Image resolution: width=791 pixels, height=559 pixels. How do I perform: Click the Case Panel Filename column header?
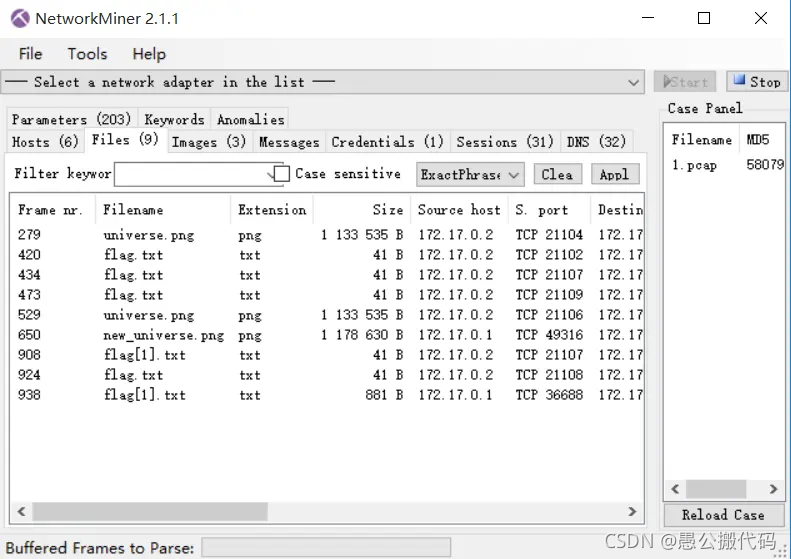coord(702,140)
